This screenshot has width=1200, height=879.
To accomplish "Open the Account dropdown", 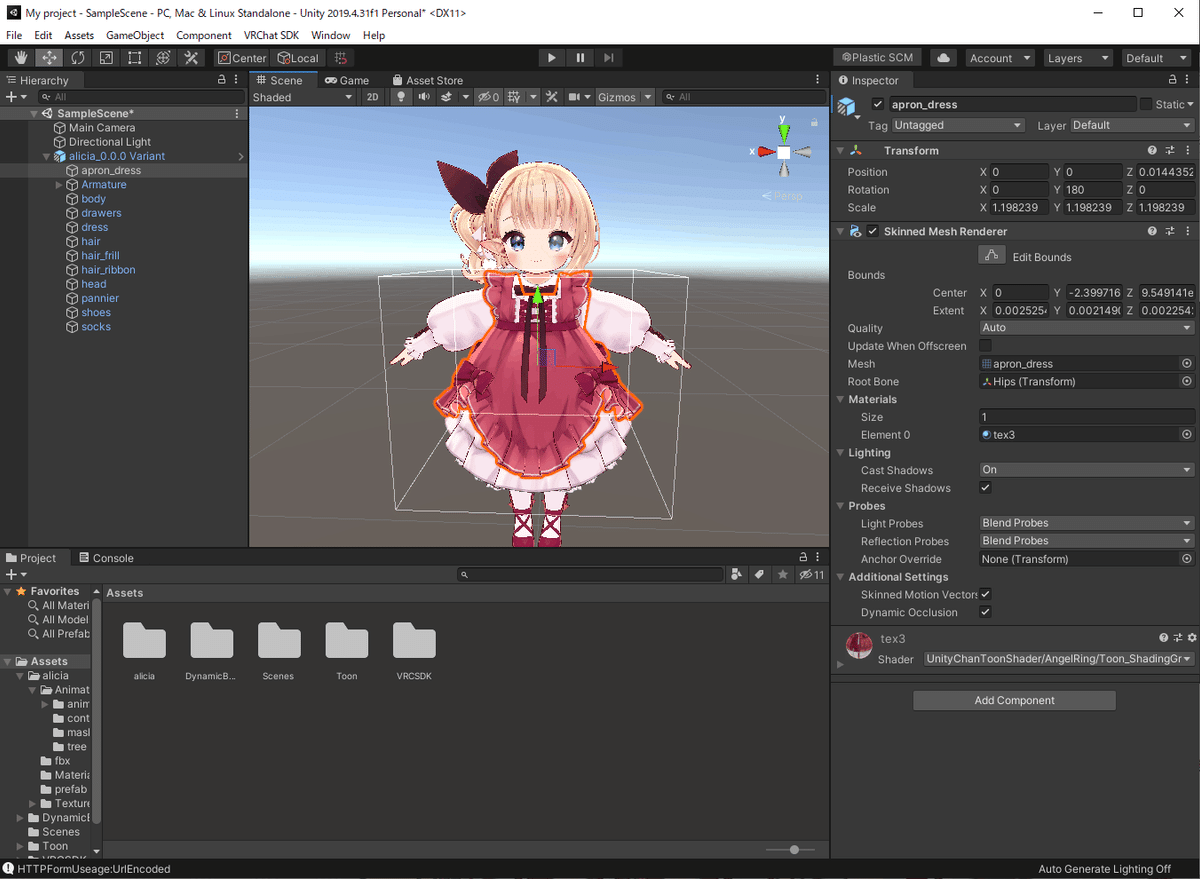I will 1000,58.
